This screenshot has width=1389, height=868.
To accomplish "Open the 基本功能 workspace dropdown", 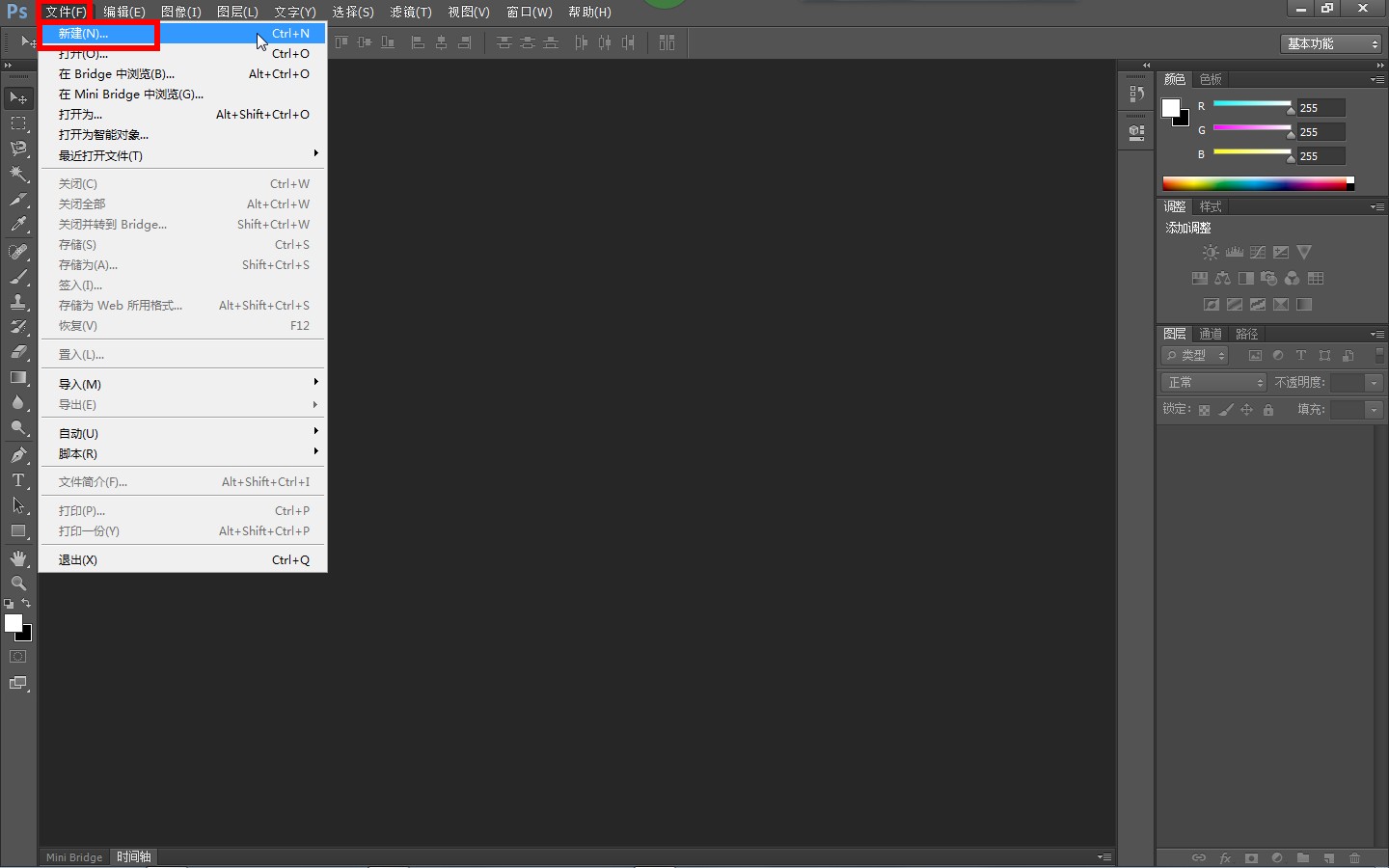I will 1332,43.
